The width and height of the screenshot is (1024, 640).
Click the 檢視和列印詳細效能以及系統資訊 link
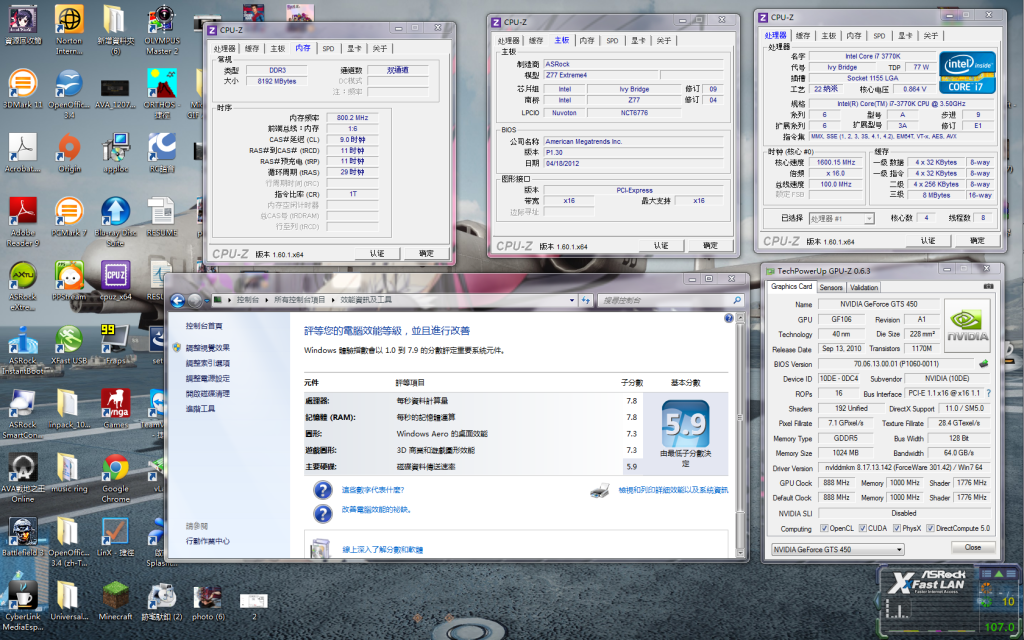[x=673, y=490]
